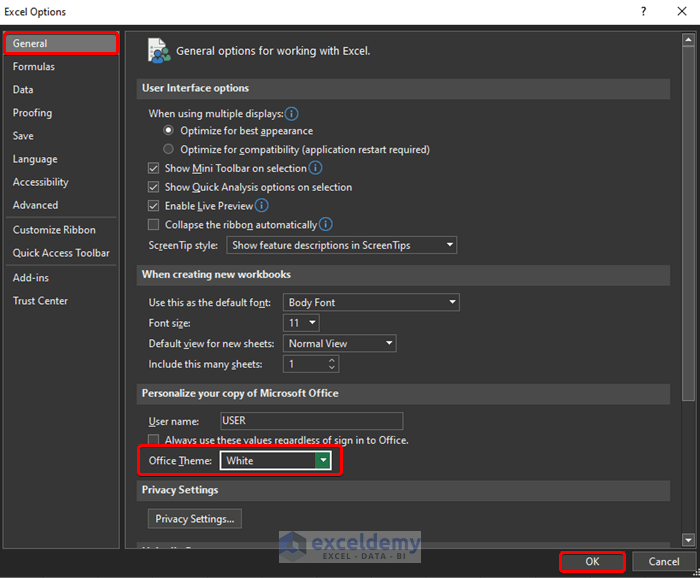This screenshot has width=700, height=578.
Task: Open the default font dropdown (Body Font)
Action: tap(371, 302)
